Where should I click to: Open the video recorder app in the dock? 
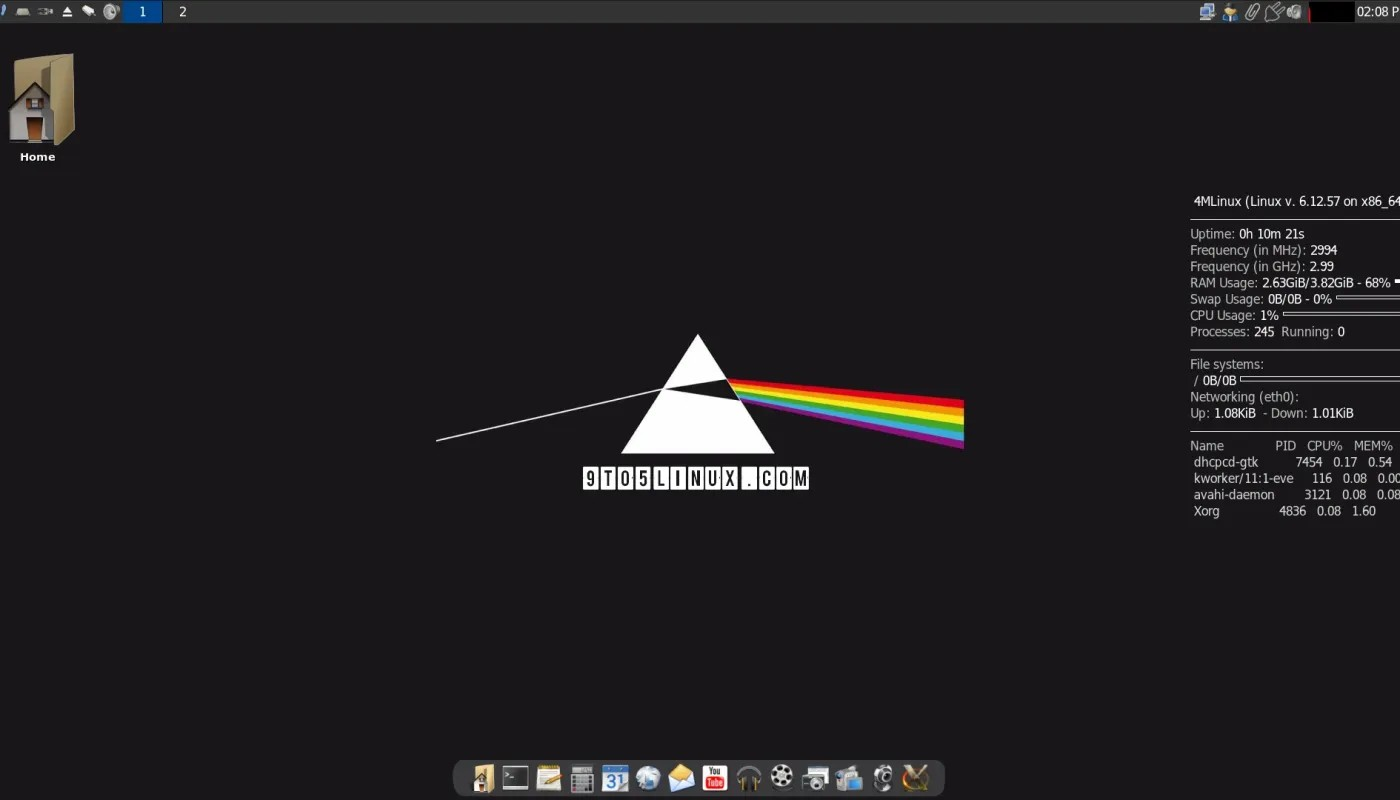848,777
